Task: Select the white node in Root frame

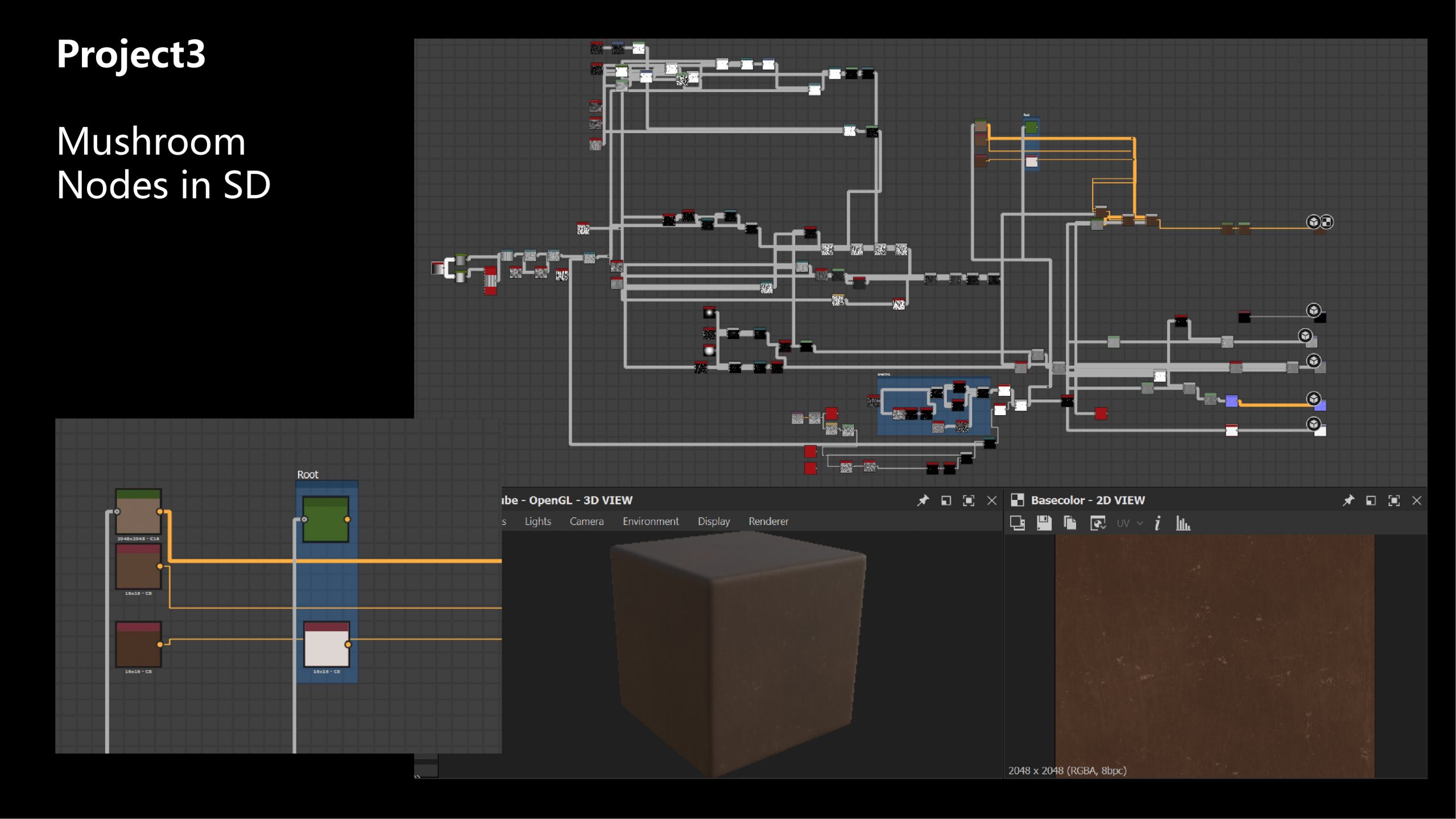Action: [326, 644]
